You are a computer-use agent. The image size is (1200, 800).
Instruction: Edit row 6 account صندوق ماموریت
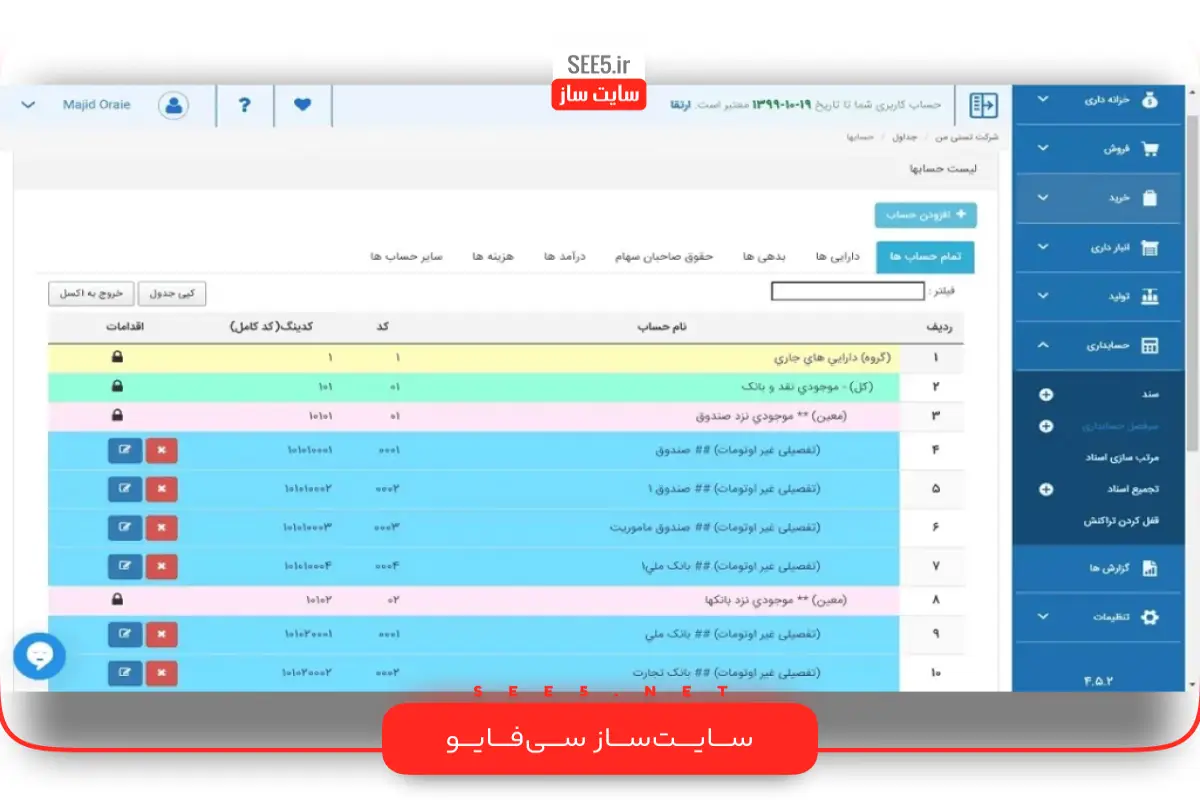pyautogui.click(x=124, y=527)
